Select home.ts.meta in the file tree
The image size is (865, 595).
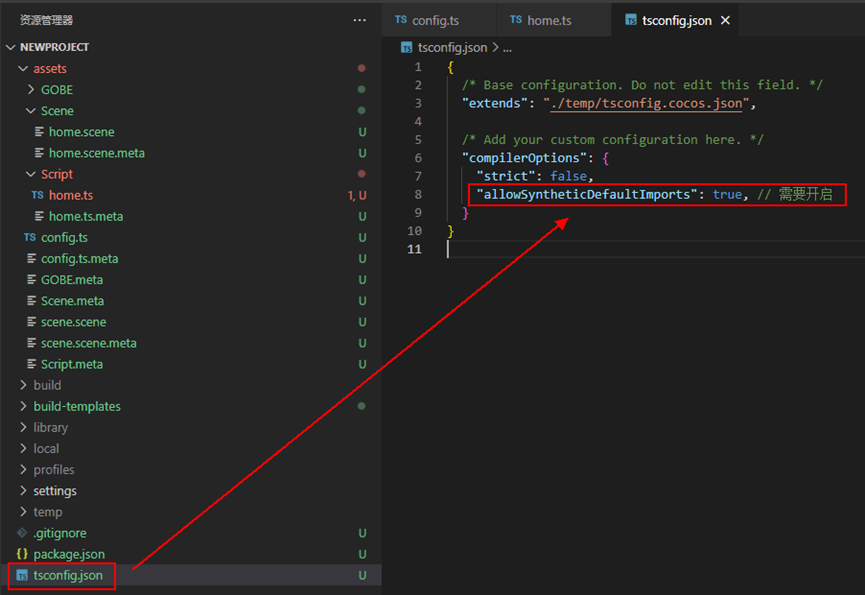pos(85,216)
